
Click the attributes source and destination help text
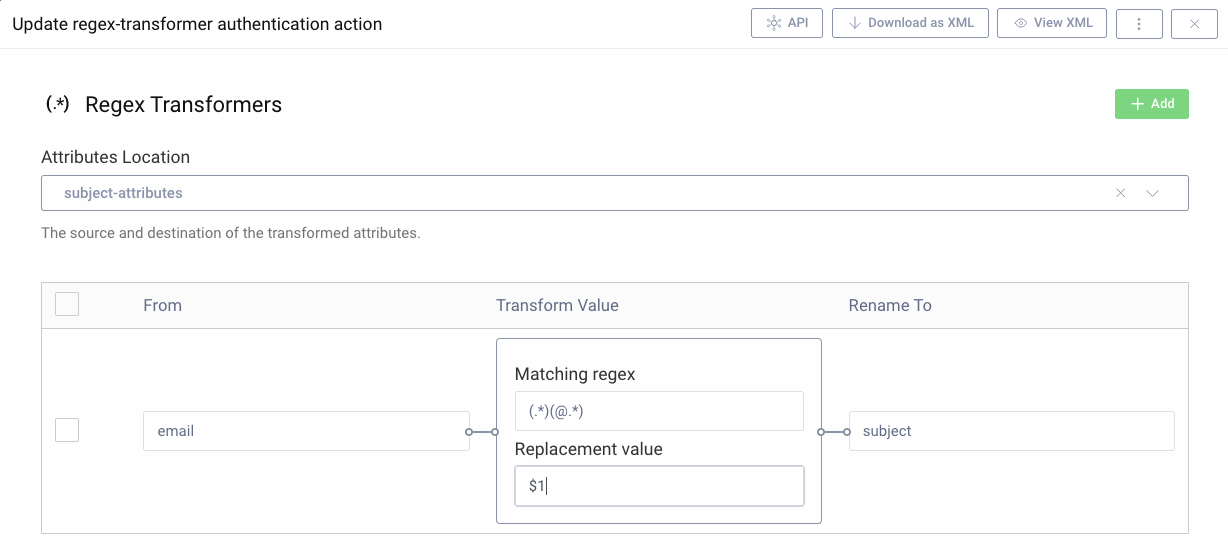click(x=231, y=233)
